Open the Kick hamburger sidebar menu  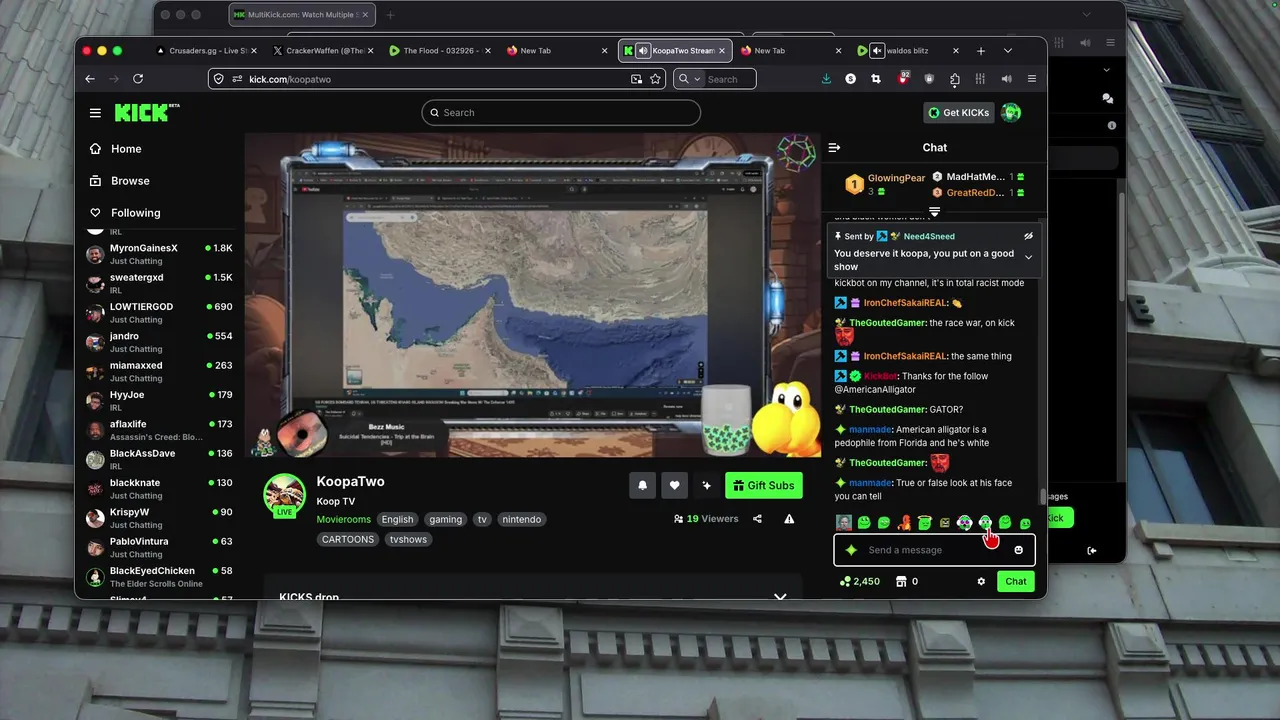pos(95,113)
